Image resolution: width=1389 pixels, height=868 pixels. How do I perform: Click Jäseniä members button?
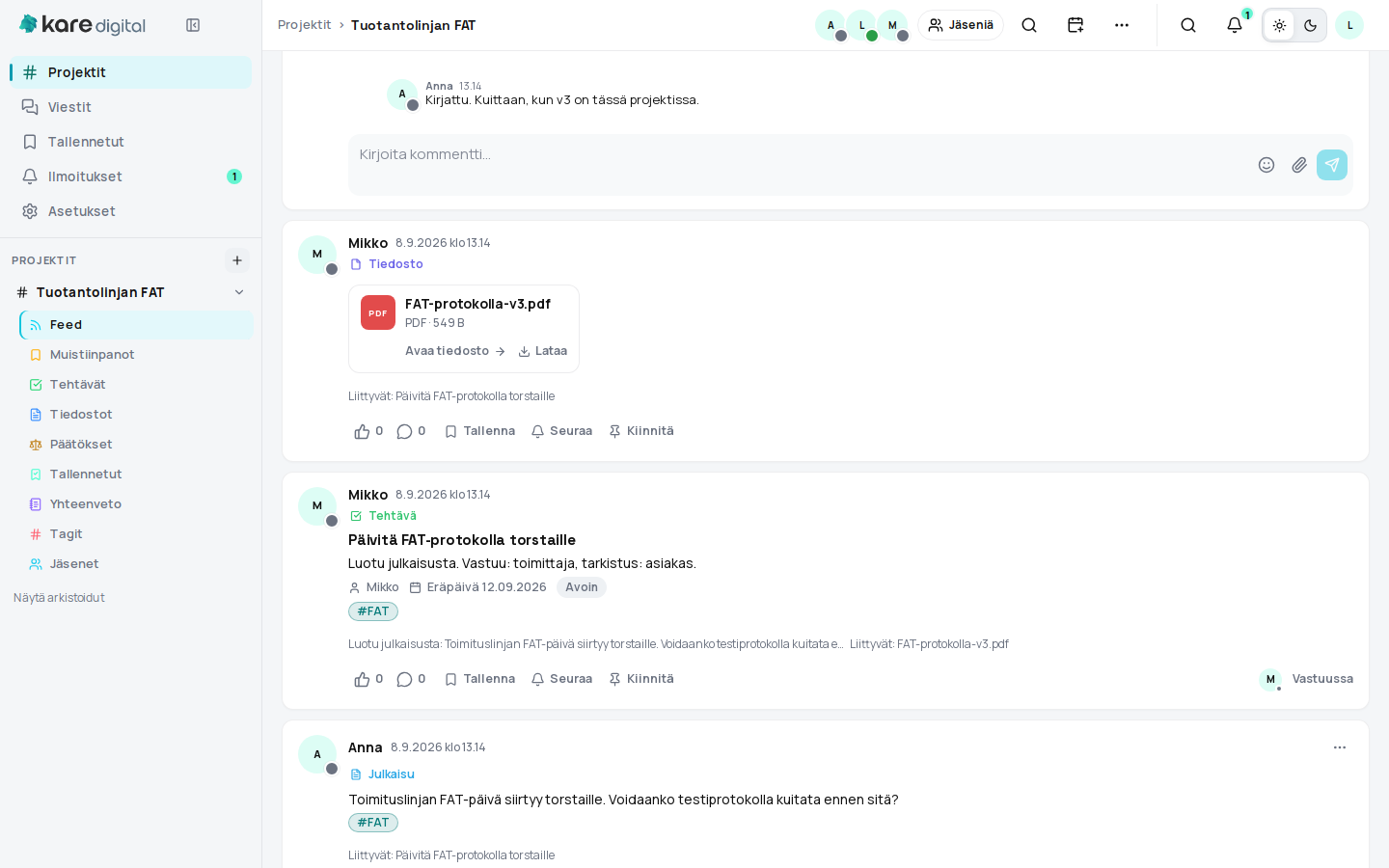click(x=961, y=25)
